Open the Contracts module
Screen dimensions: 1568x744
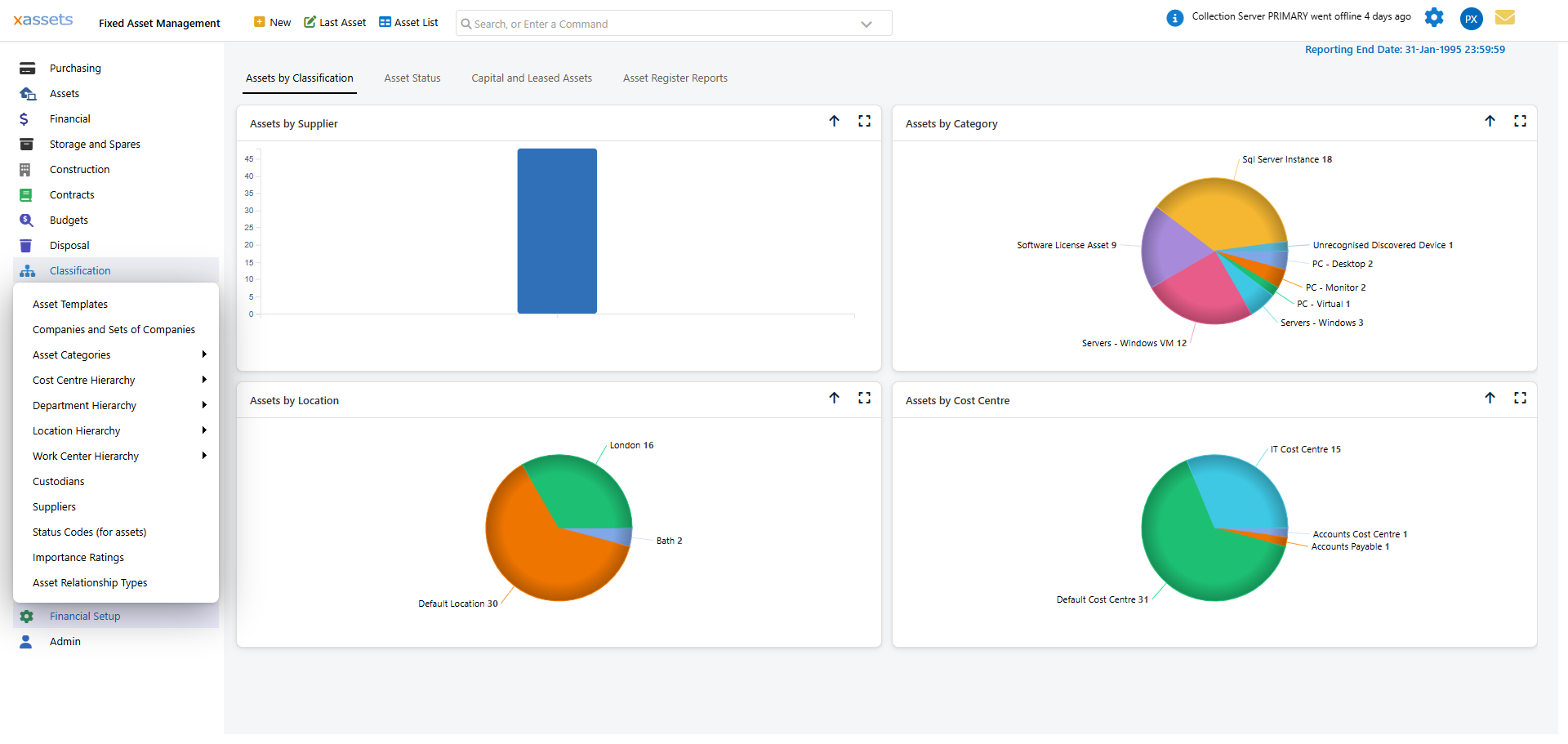click(72, 194)
